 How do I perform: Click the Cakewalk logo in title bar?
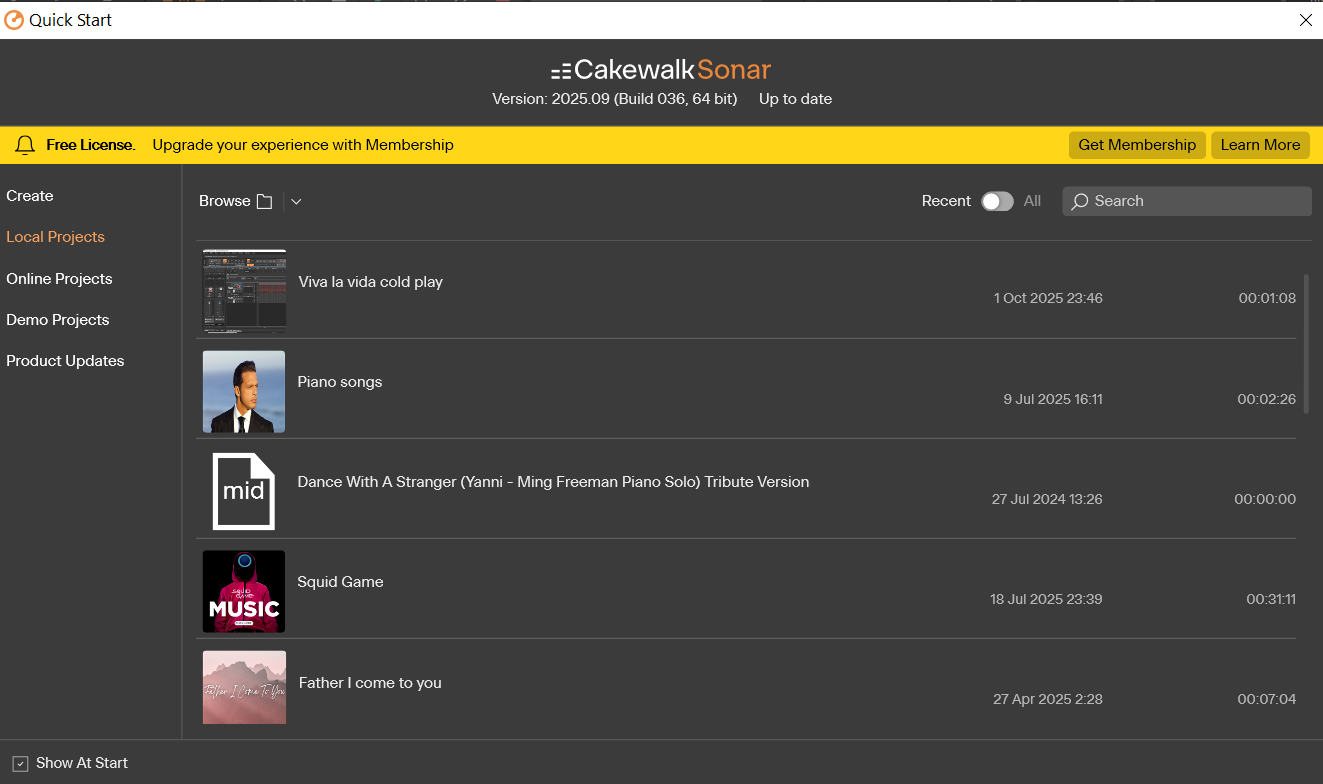[x=14, y=20]
